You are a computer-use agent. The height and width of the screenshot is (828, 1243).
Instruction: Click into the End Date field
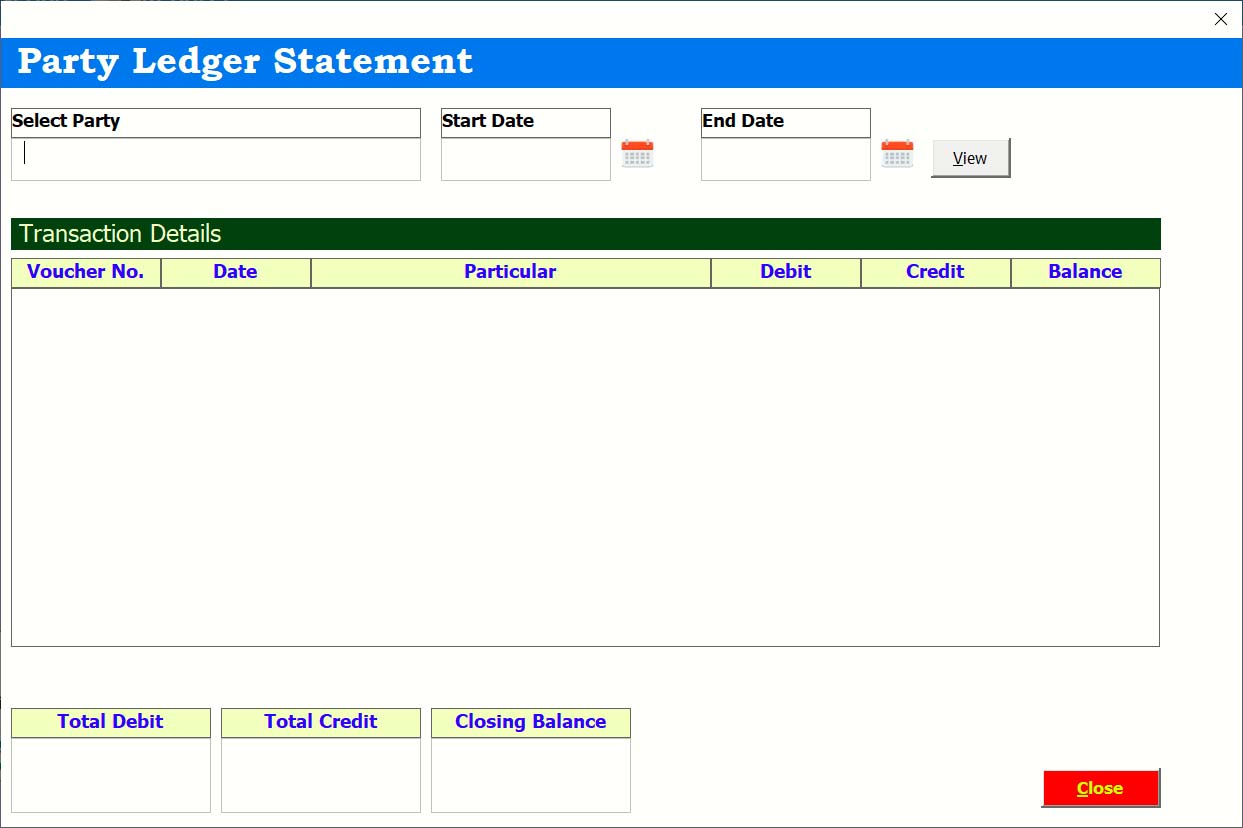coord(785,159)
